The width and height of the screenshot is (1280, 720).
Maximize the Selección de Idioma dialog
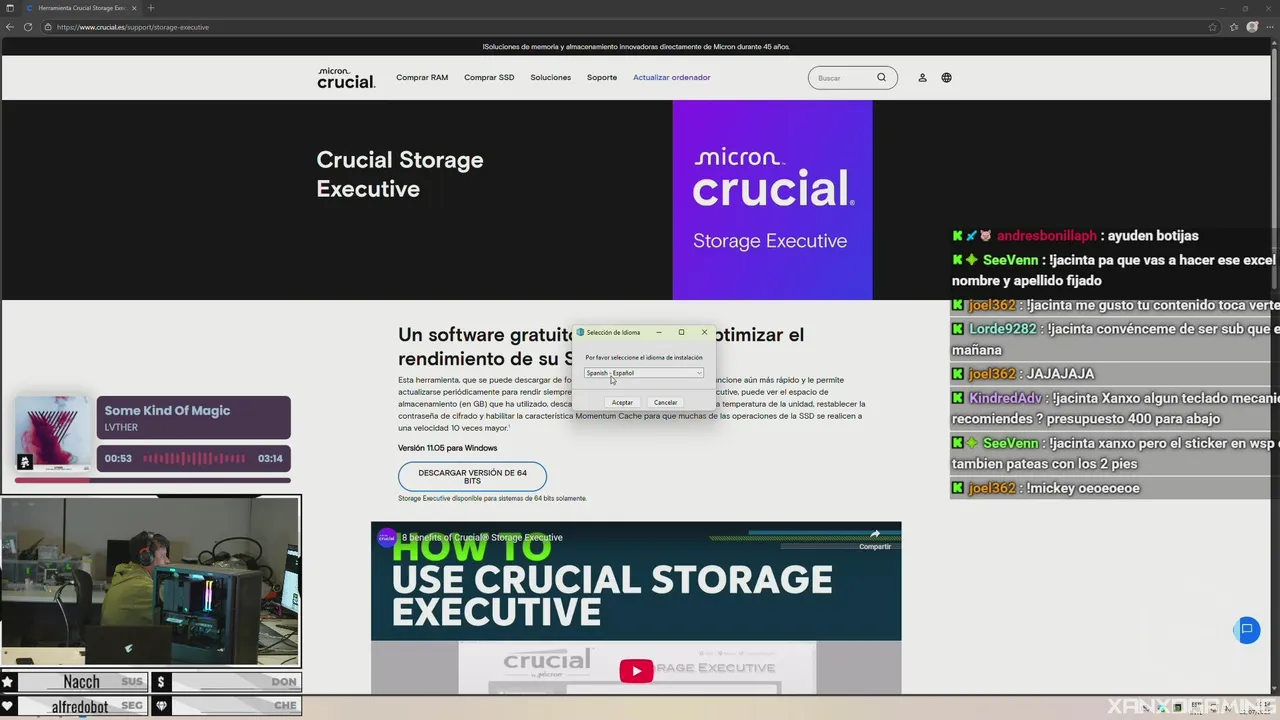coord(682,332)
